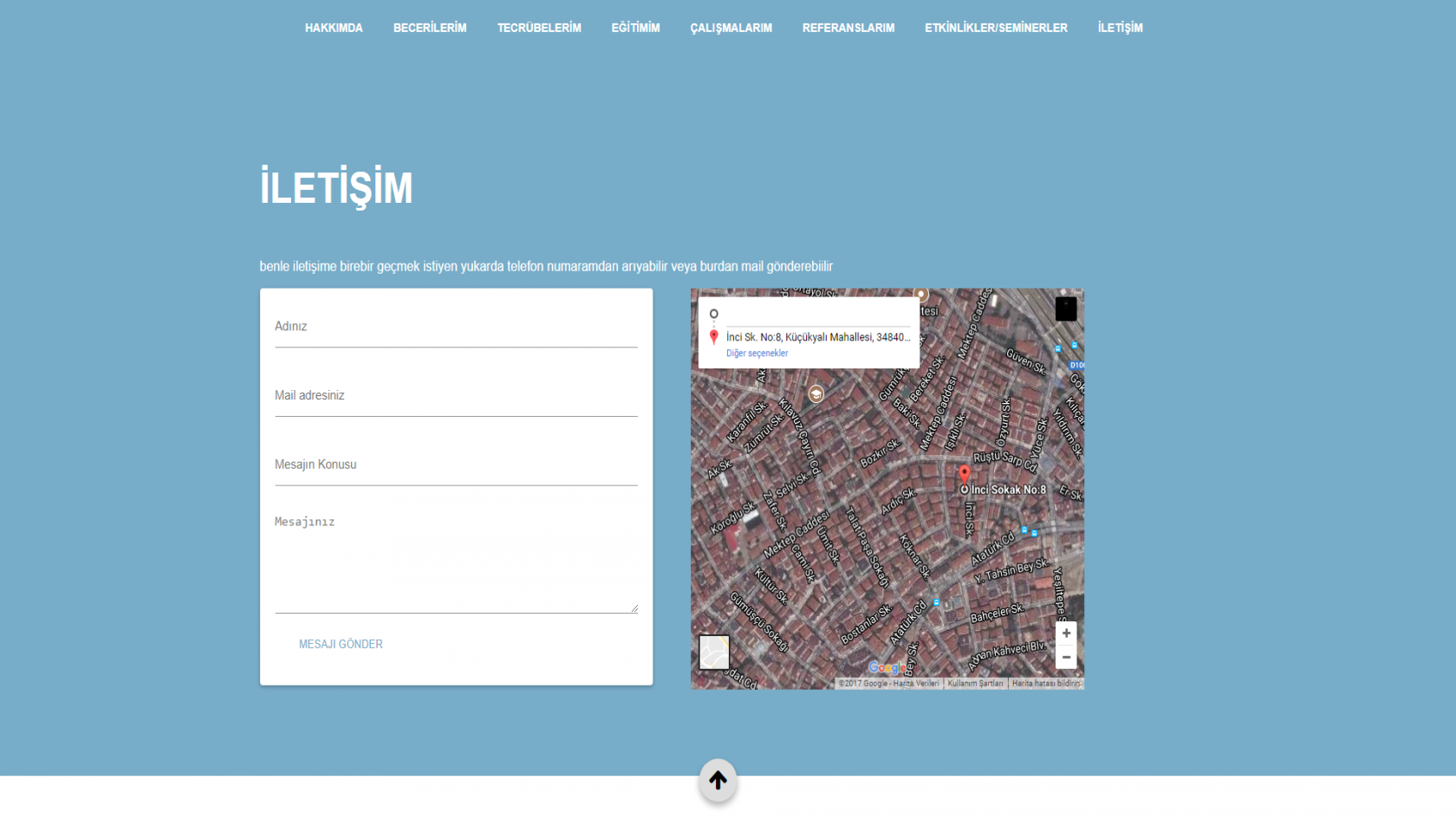Click the black fullscreen button on the map
This screenshot has height=819, width=1456.
pyautogui.click(x=1066, y=309)
